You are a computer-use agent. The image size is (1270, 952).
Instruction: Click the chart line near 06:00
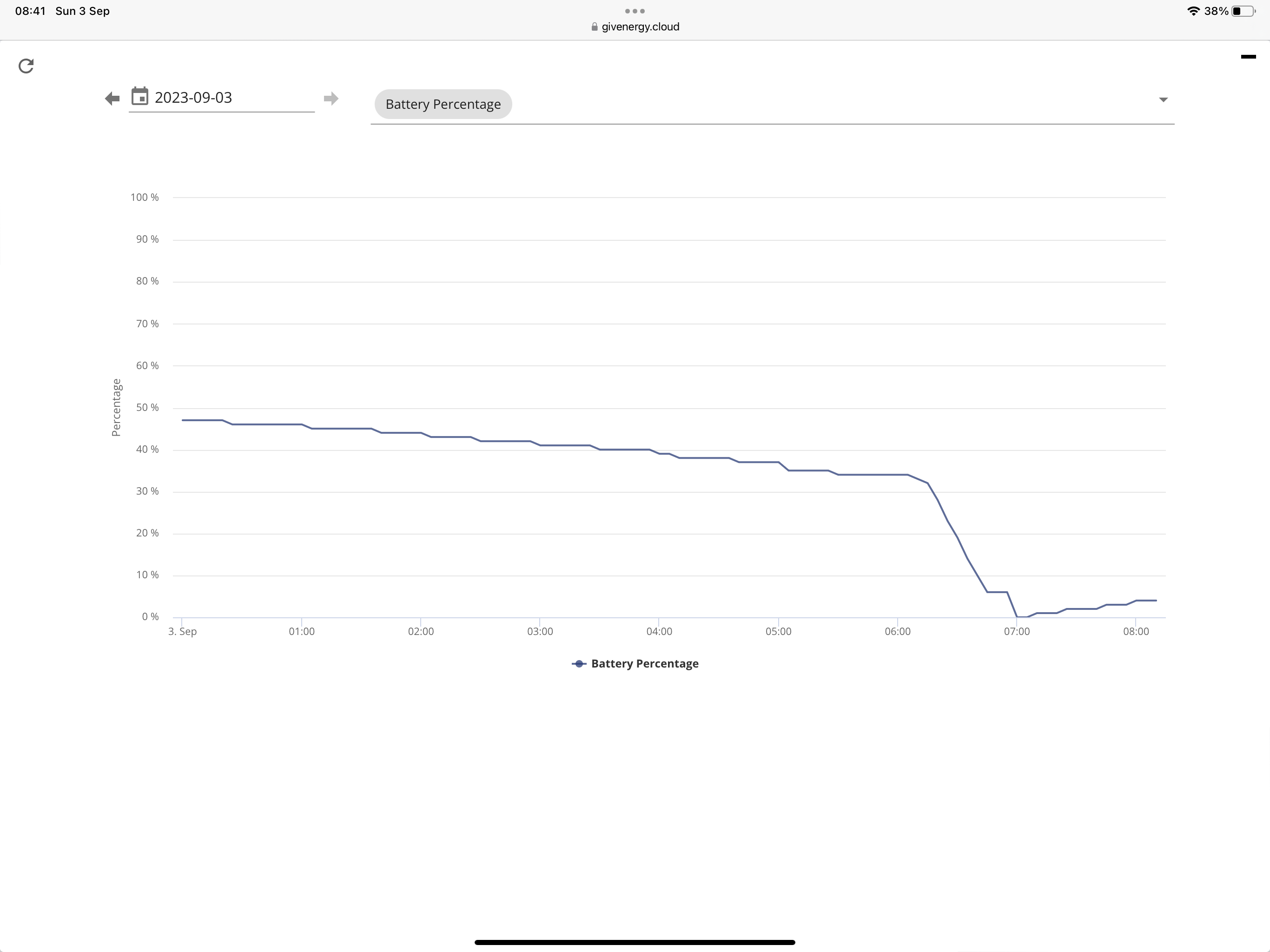(897, 475)
